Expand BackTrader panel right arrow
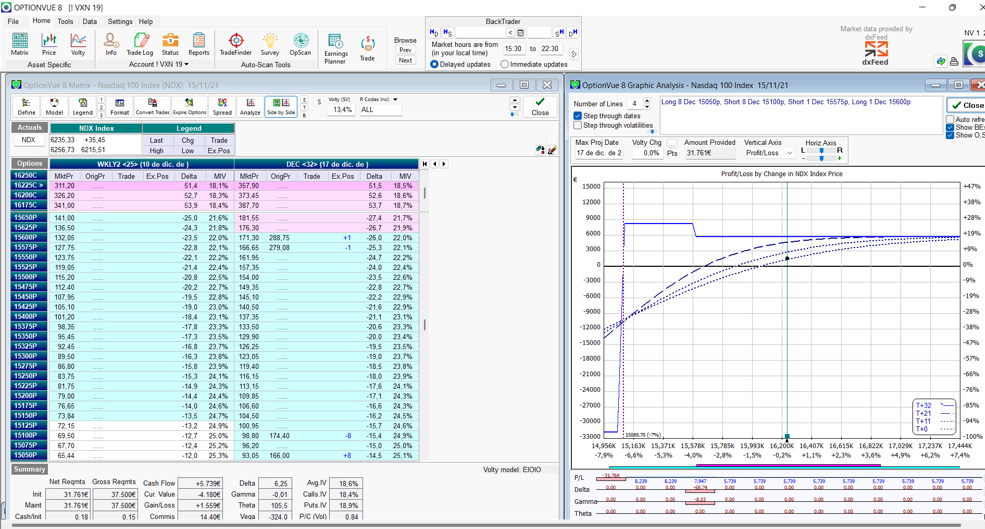 point(574,54)
